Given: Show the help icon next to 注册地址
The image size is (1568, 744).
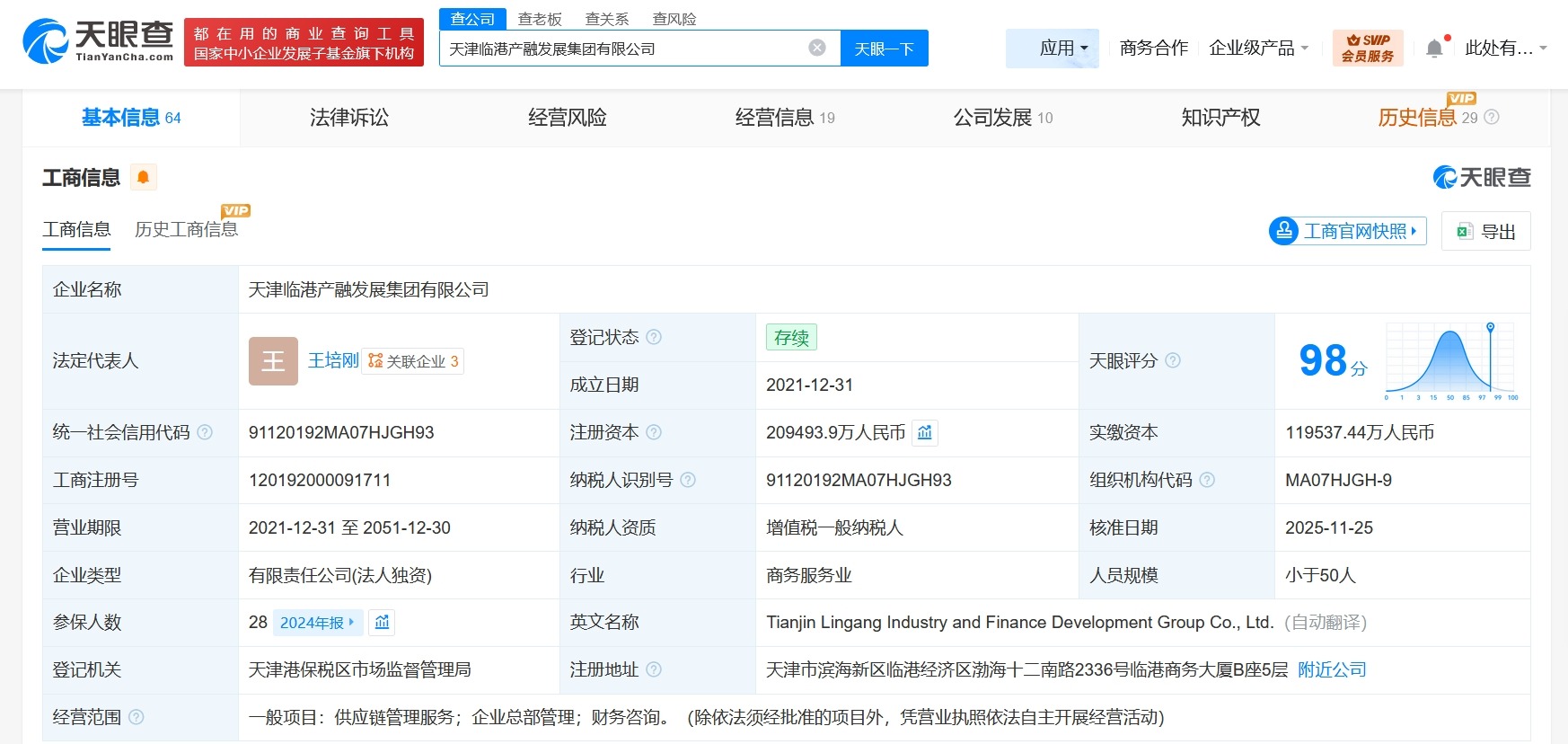Looking at the screenshot, I should tap(654, 669).
